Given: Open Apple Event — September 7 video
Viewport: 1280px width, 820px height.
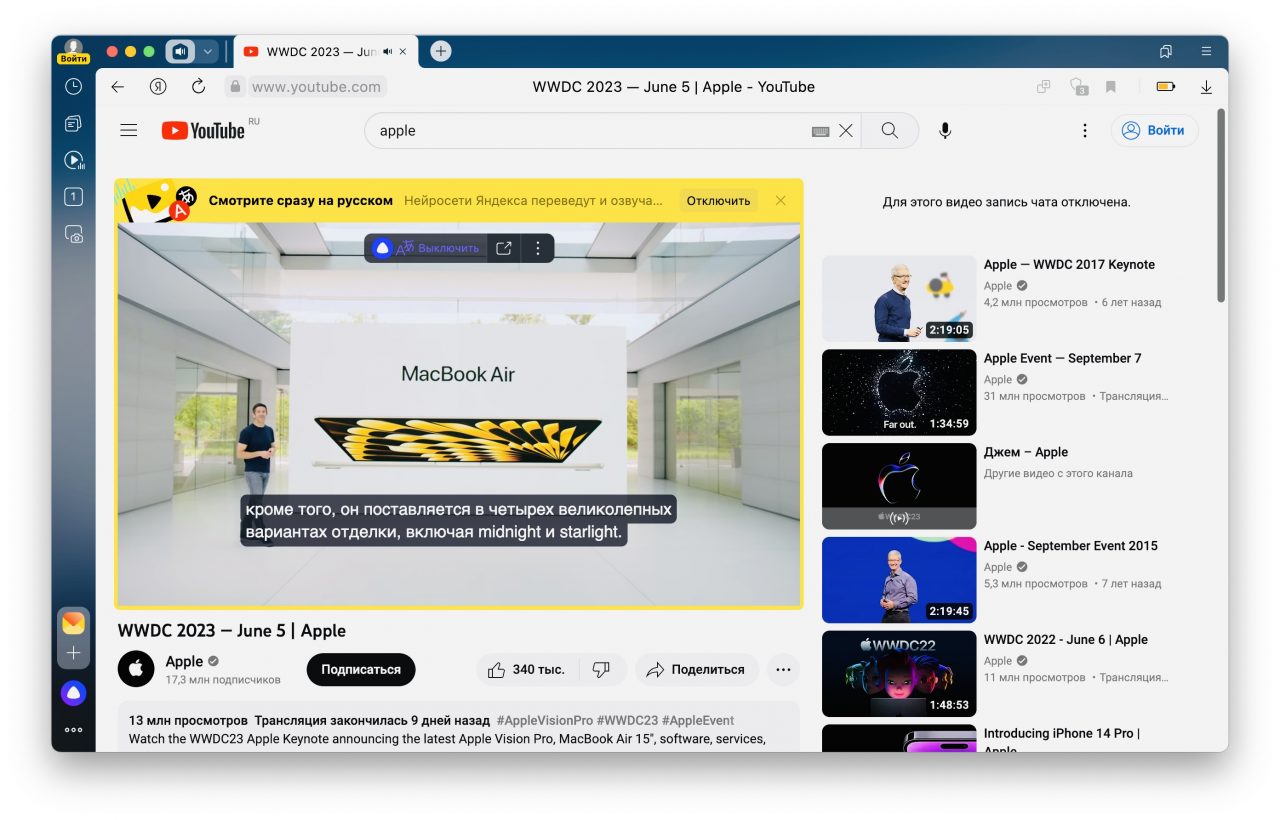Looking at the screenshot, I should tap(899, 392).
